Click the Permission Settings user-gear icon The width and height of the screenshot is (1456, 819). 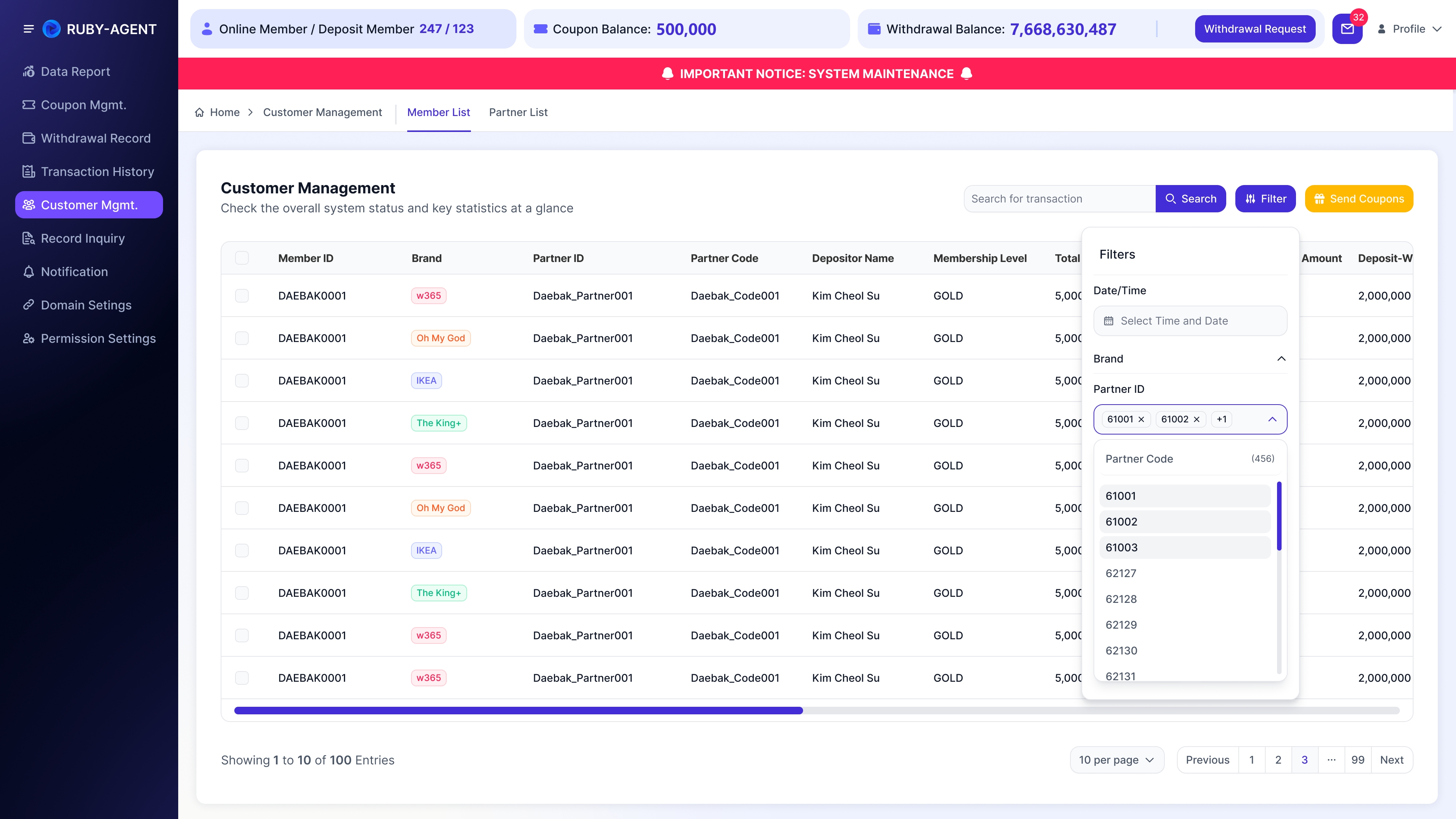29,339
